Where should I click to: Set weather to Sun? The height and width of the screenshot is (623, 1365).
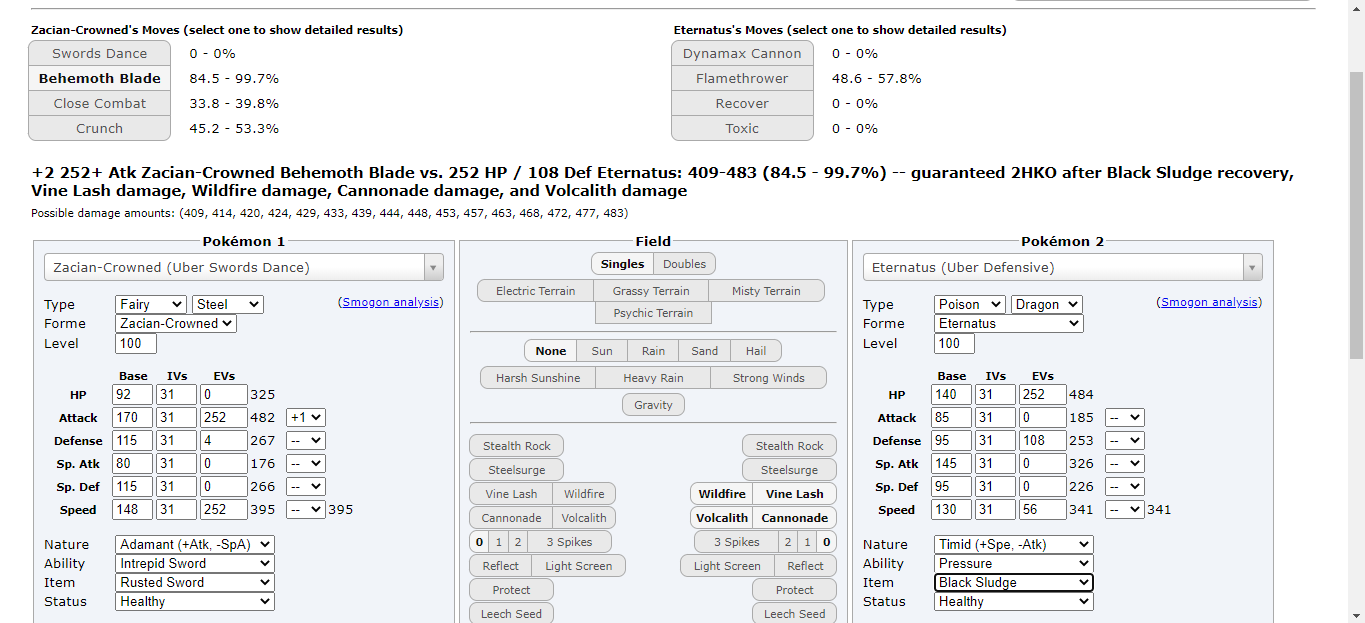coord(602,351)
